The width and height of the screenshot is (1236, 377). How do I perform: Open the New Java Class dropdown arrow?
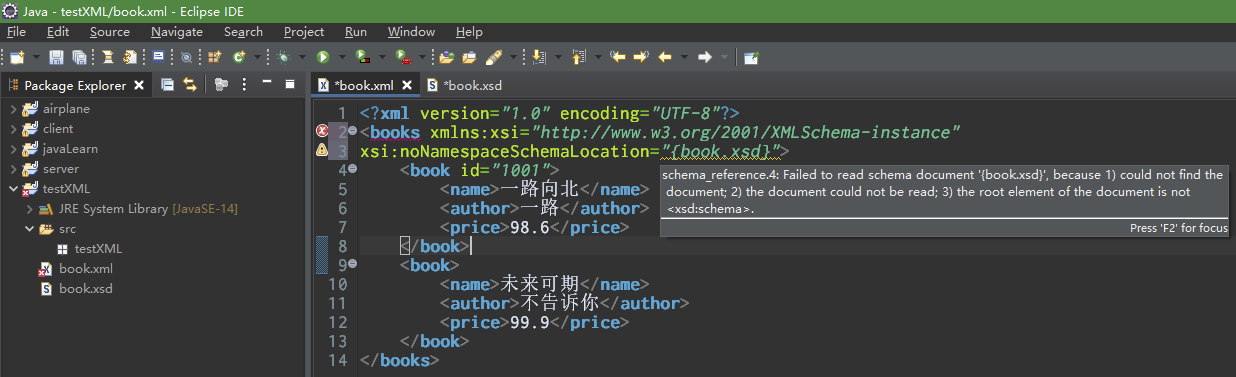pos(257,57)
